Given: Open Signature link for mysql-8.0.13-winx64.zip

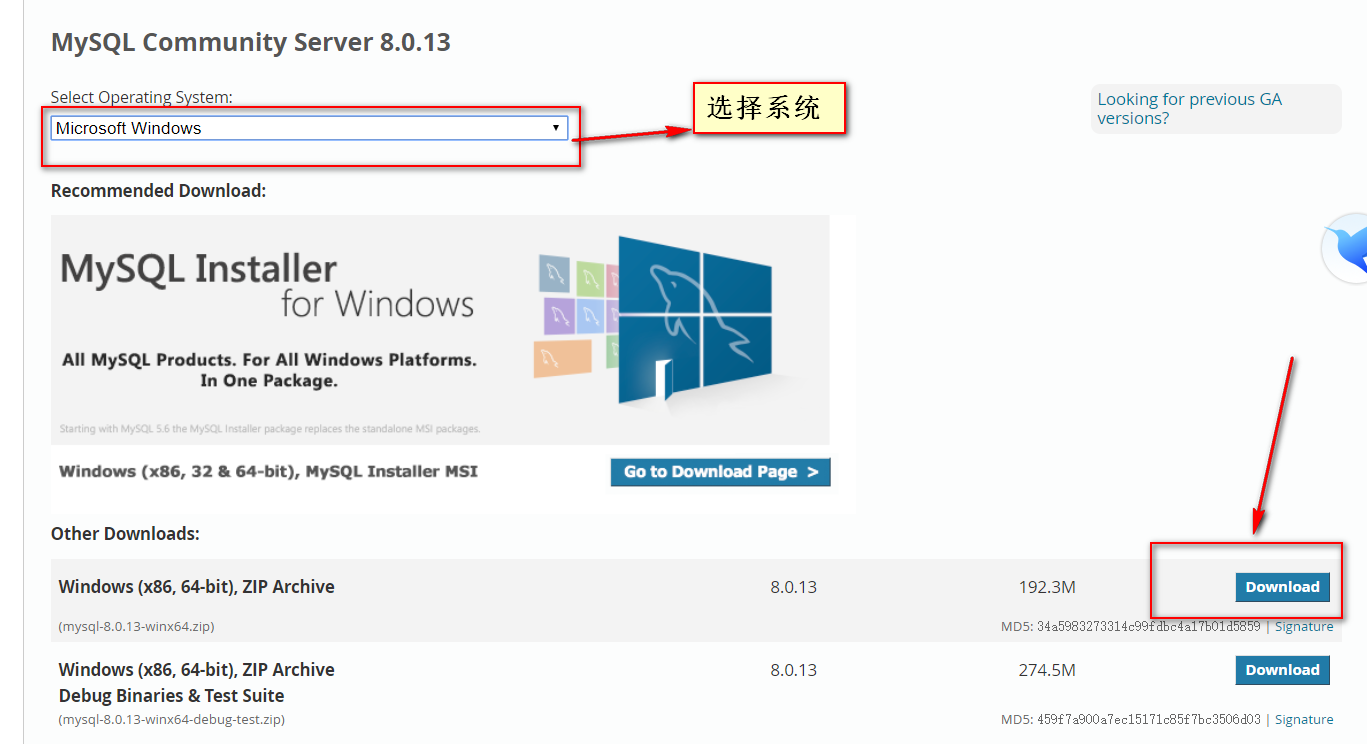Looking at the screenshot, I should [x=1304, y=626].
